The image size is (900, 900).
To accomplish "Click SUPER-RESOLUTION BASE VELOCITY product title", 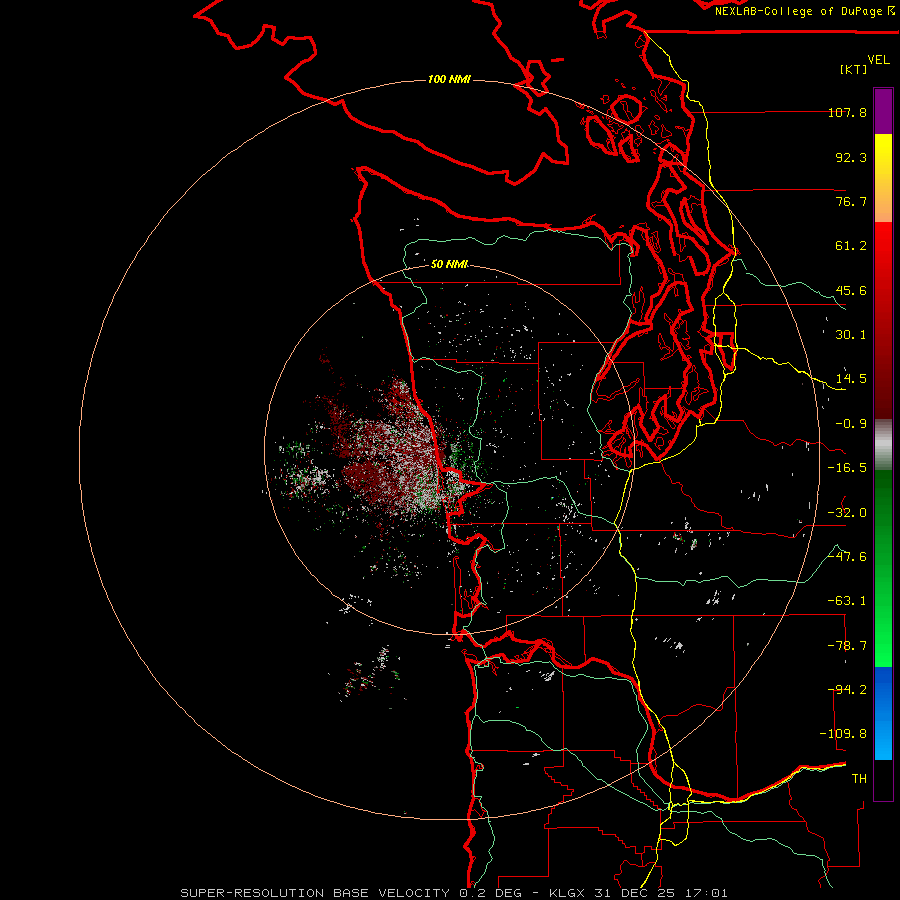I will click(x=315, y=893).
